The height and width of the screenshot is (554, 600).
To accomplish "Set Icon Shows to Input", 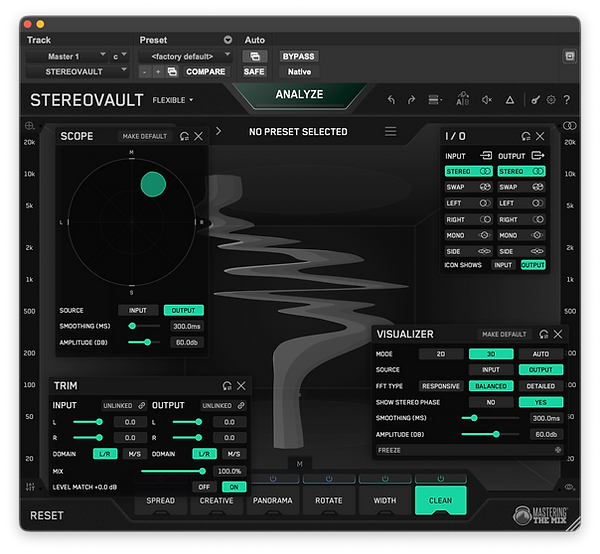I will point(503,265).
